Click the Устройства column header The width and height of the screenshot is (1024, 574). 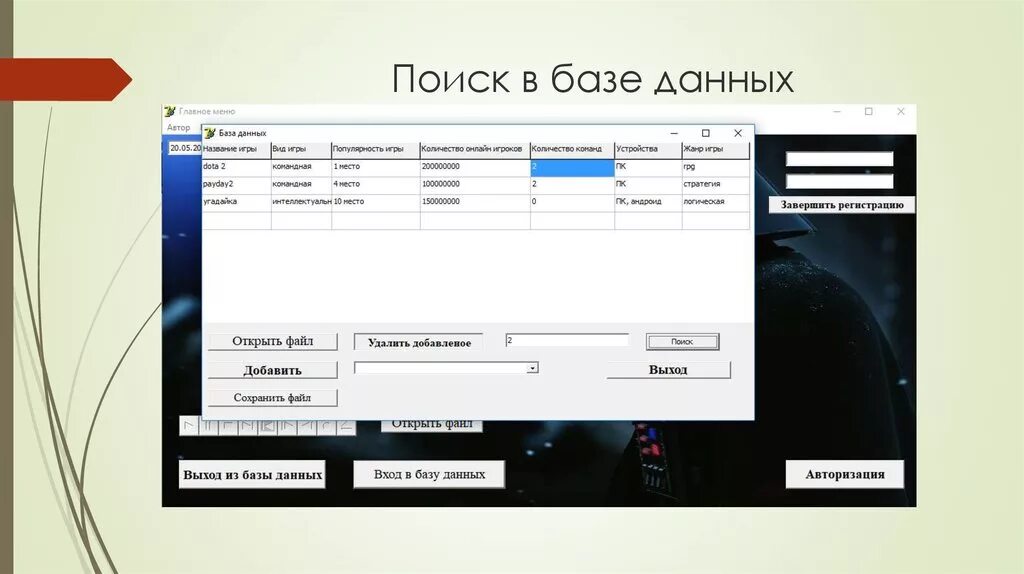point(648,150)
